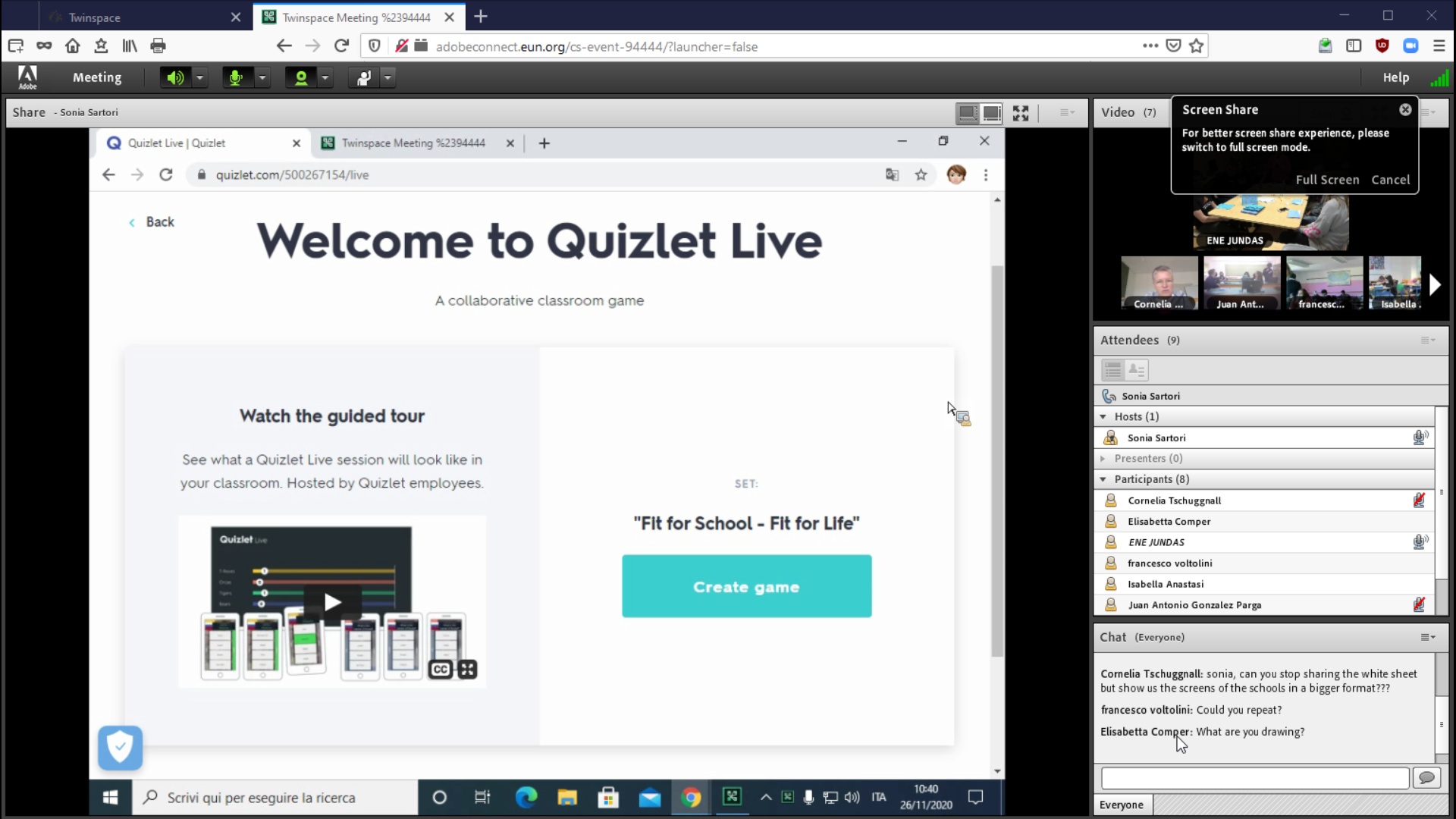Collapse the Participants (8) group
The image size is (1456, 819).
pyautogui.click(x=1103, y=479)
